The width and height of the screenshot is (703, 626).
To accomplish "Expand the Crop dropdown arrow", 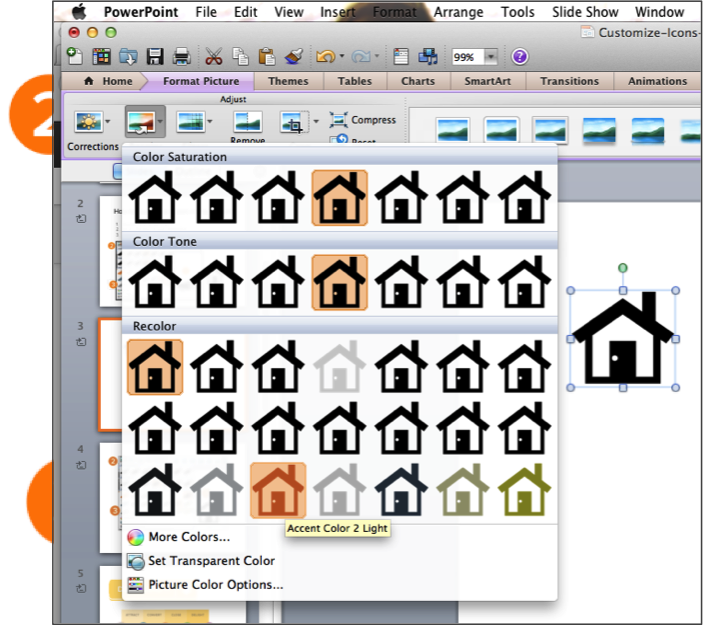I will [x=316, y=122].
